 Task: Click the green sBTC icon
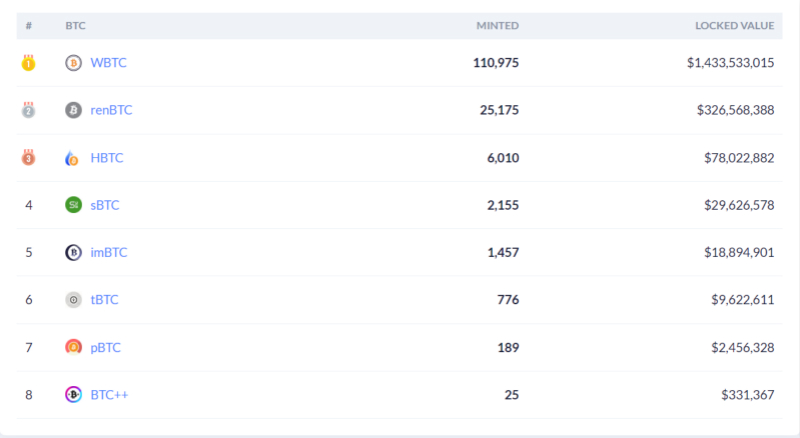(73, 205)
